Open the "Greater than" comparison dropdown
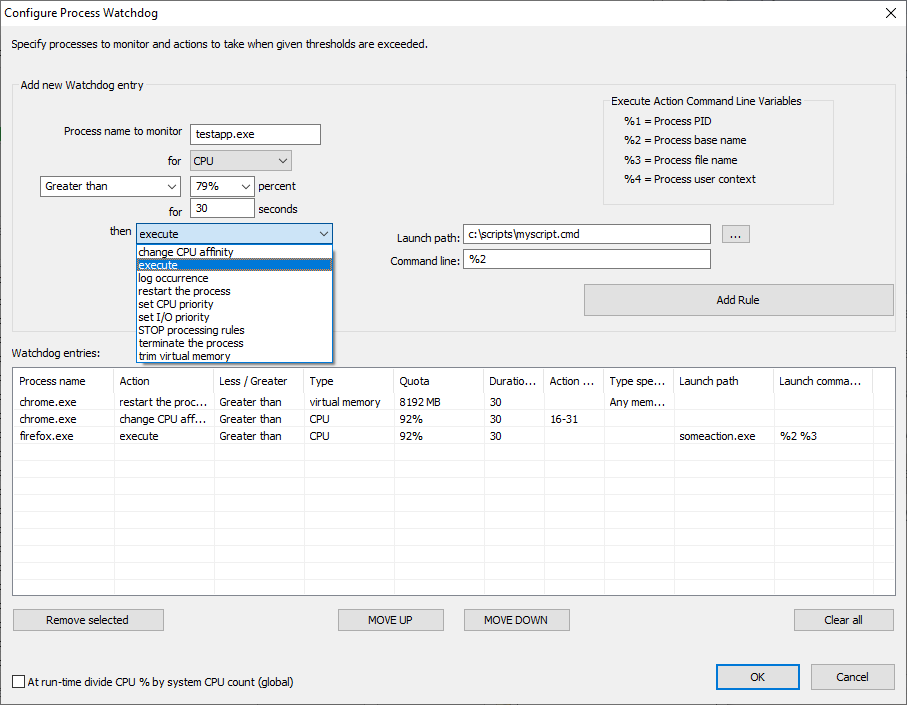Image resolution: width=907 pixels, height=705 pixels. [x=110, y=186]
